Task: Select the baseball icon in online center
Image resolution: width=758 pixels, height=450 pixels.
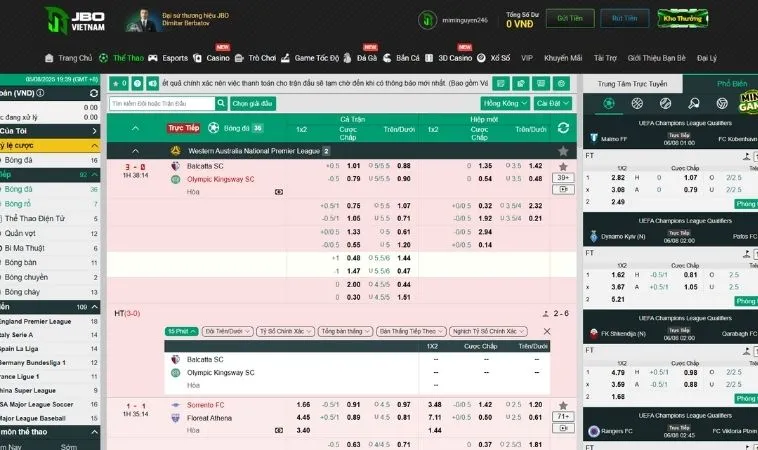Action: [x=665, y=103]
